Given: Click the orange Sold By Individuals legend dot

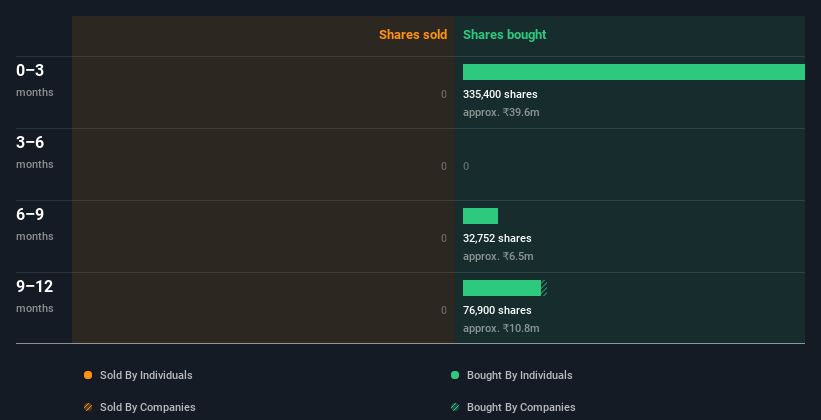Looking at the screenshot, I should click(x=88, y=375).
